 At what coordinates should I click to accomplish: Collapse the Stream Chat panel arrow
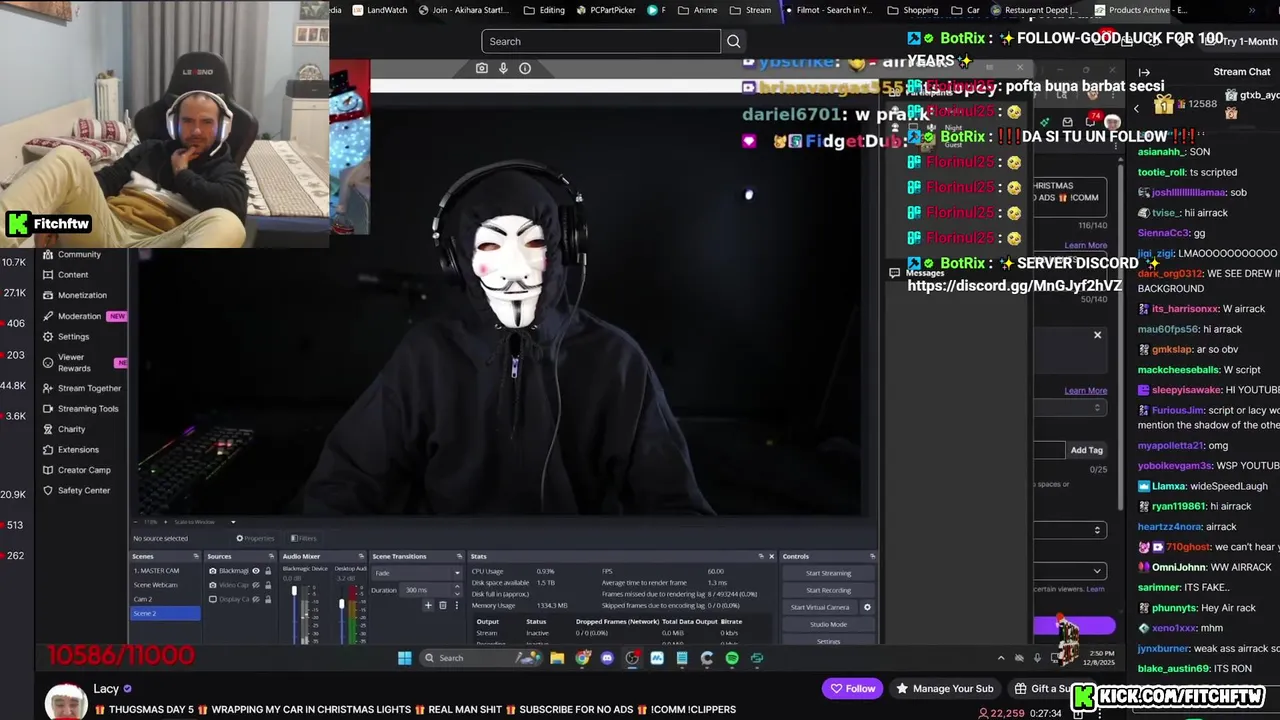pos(1144,72)
